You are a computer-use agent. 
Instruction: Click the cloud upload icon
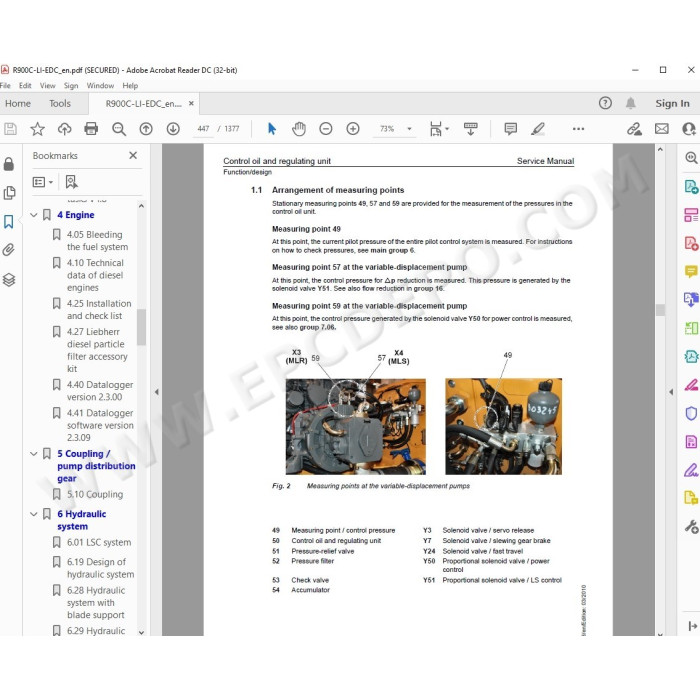(x=65, y=129)
